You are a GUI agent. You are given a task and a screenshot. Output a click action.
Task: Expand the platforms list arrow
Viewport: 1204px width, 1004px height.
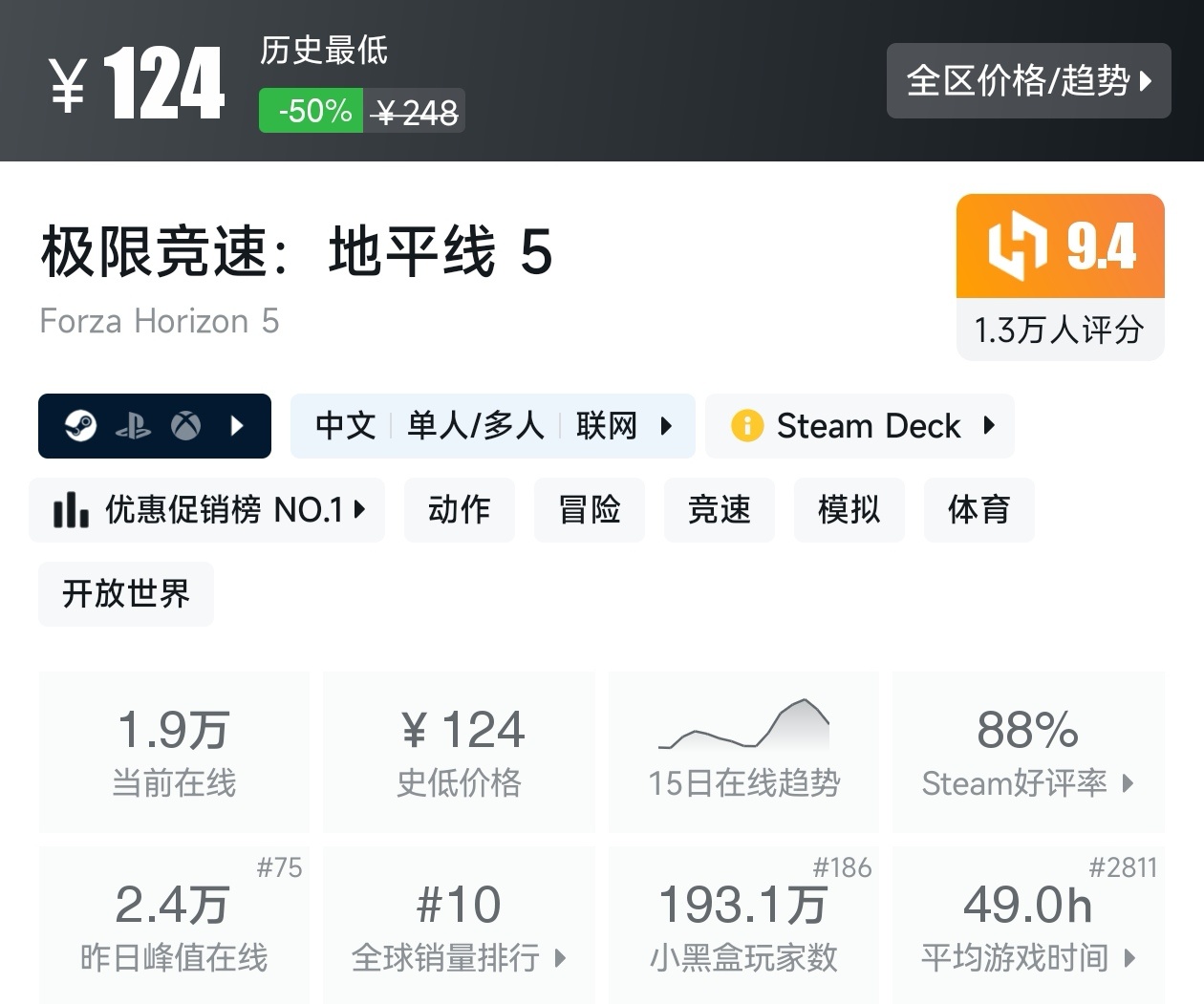238,425
